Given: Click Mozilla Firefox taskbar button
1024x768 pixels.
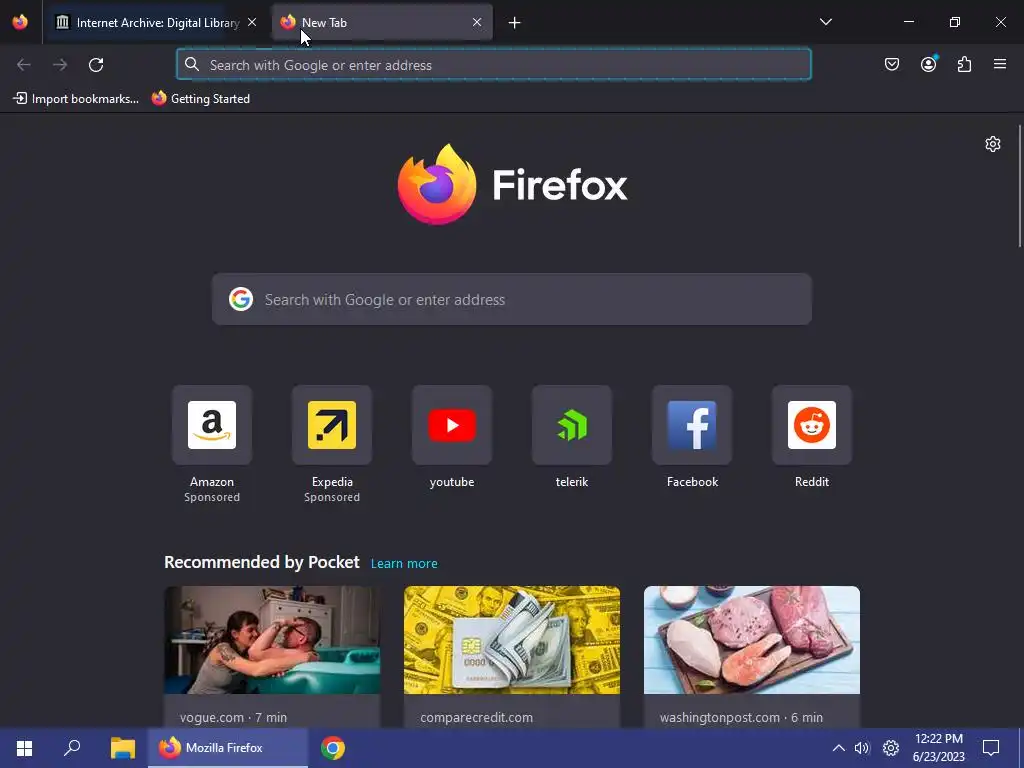Looking at the screenshot, I should 228,748.
